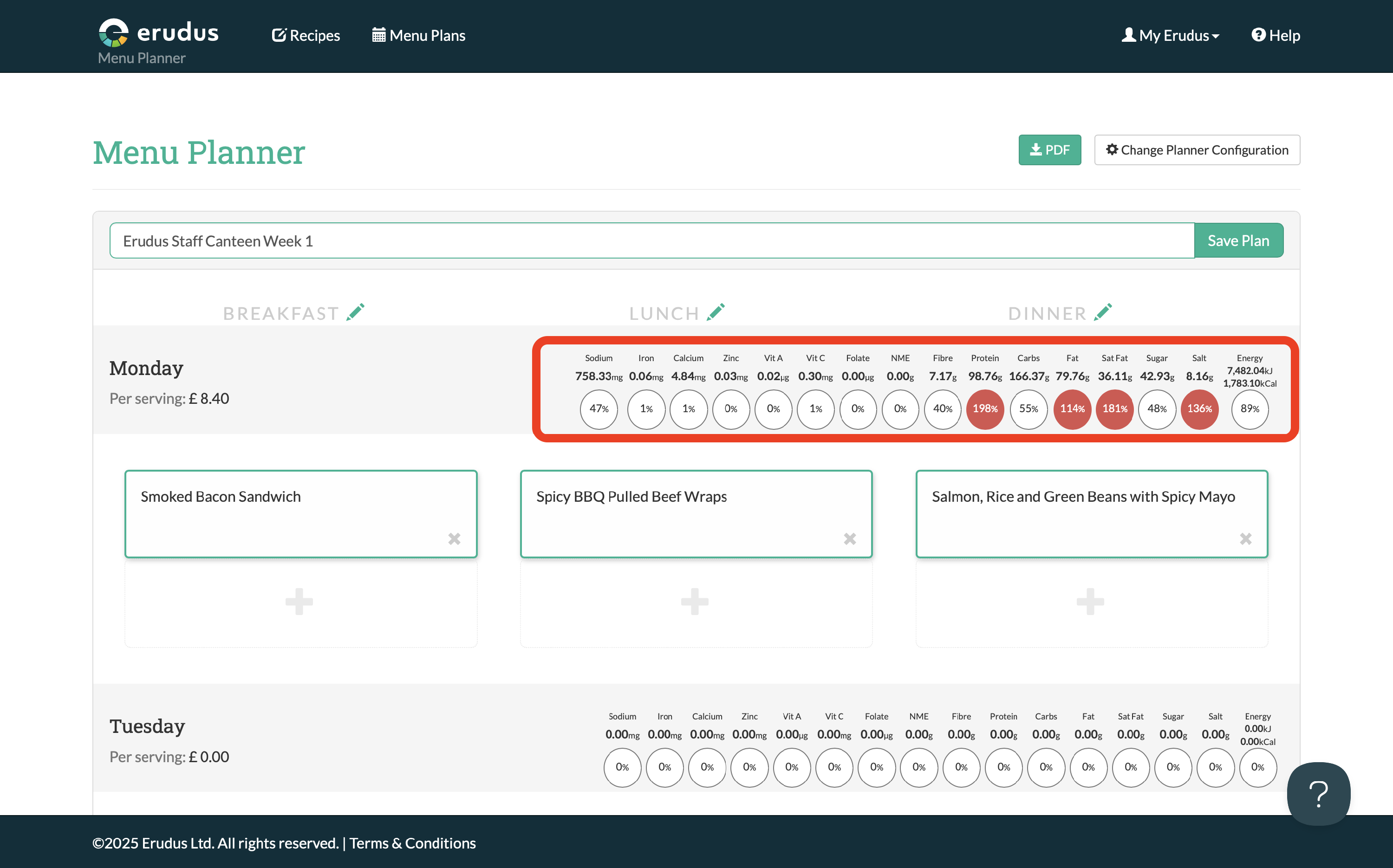Viewport: 1393px width, 868px height.
Task: Open the Menu Plans menu item
Action: [x=419, y=36]
